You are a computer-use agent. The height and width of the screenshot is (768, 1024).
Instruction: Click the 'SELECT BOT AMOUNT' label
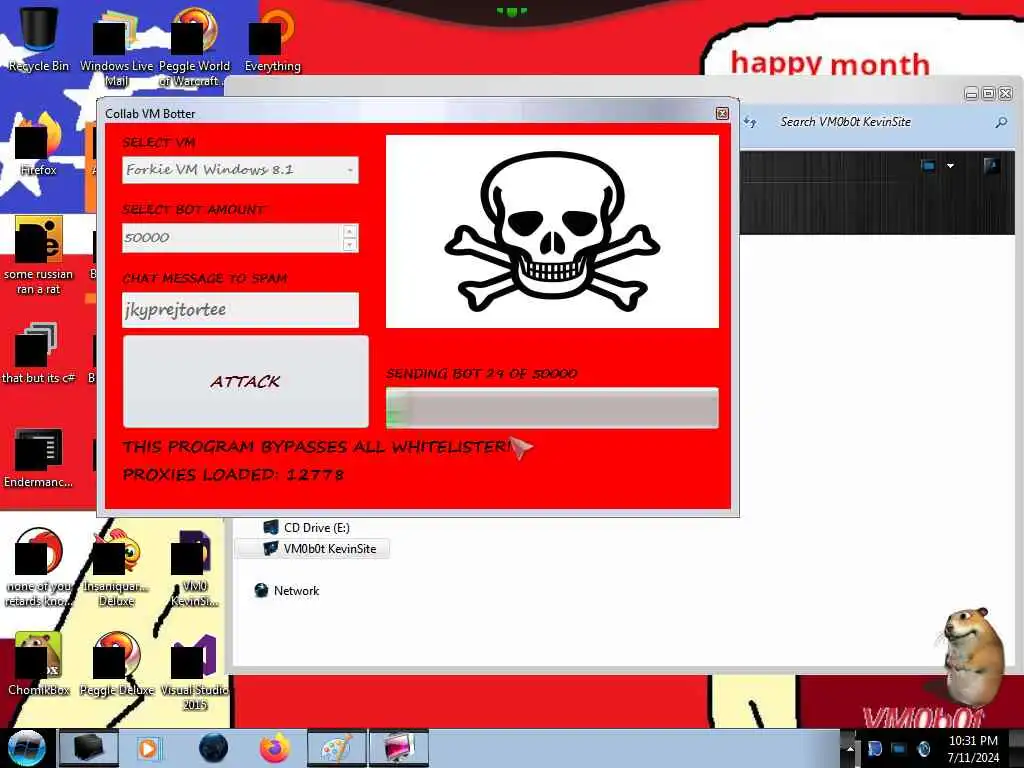click(193, 210)
